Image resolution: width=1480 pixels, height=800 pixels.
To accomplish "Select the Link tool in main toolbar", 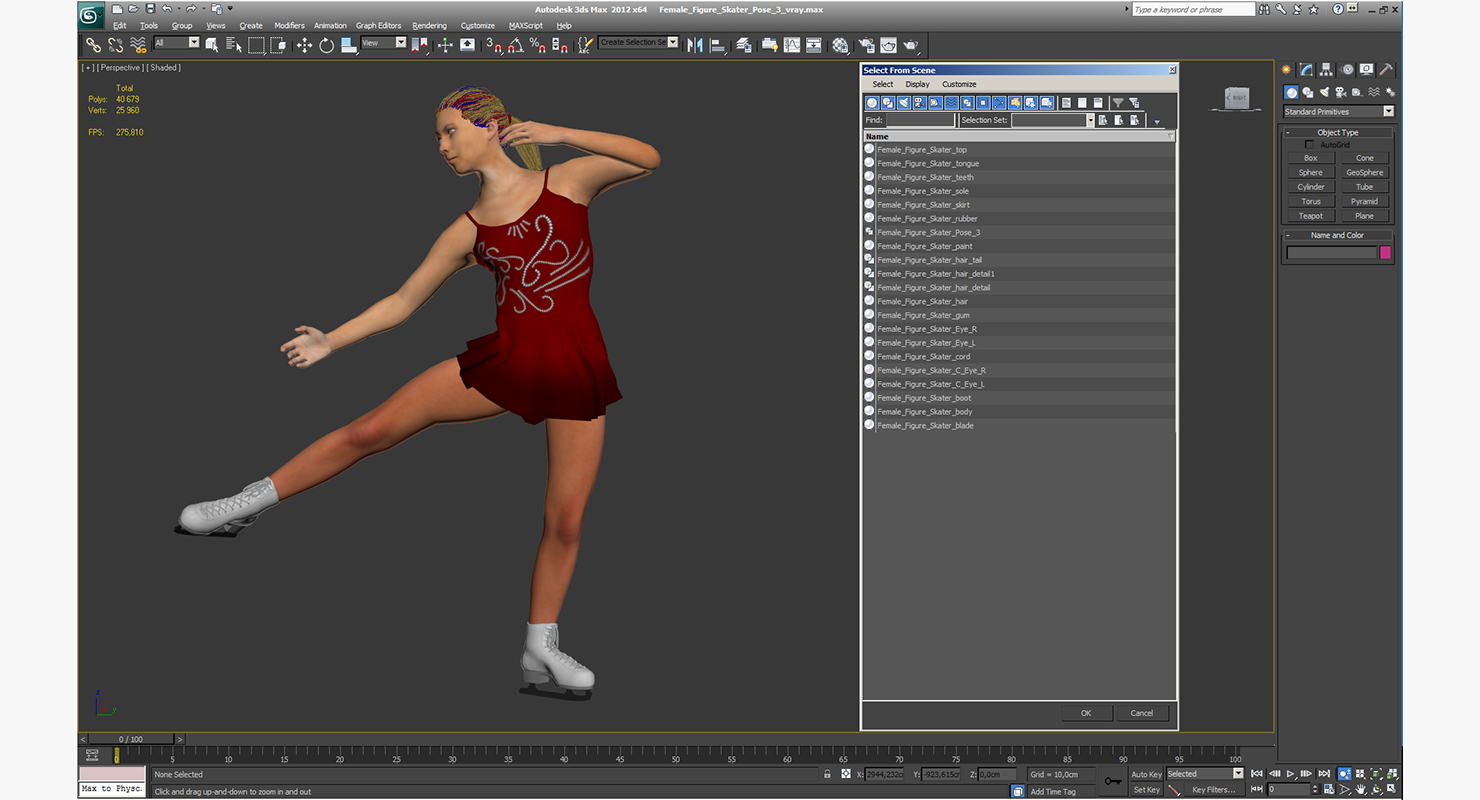I will tap(93, 45).
